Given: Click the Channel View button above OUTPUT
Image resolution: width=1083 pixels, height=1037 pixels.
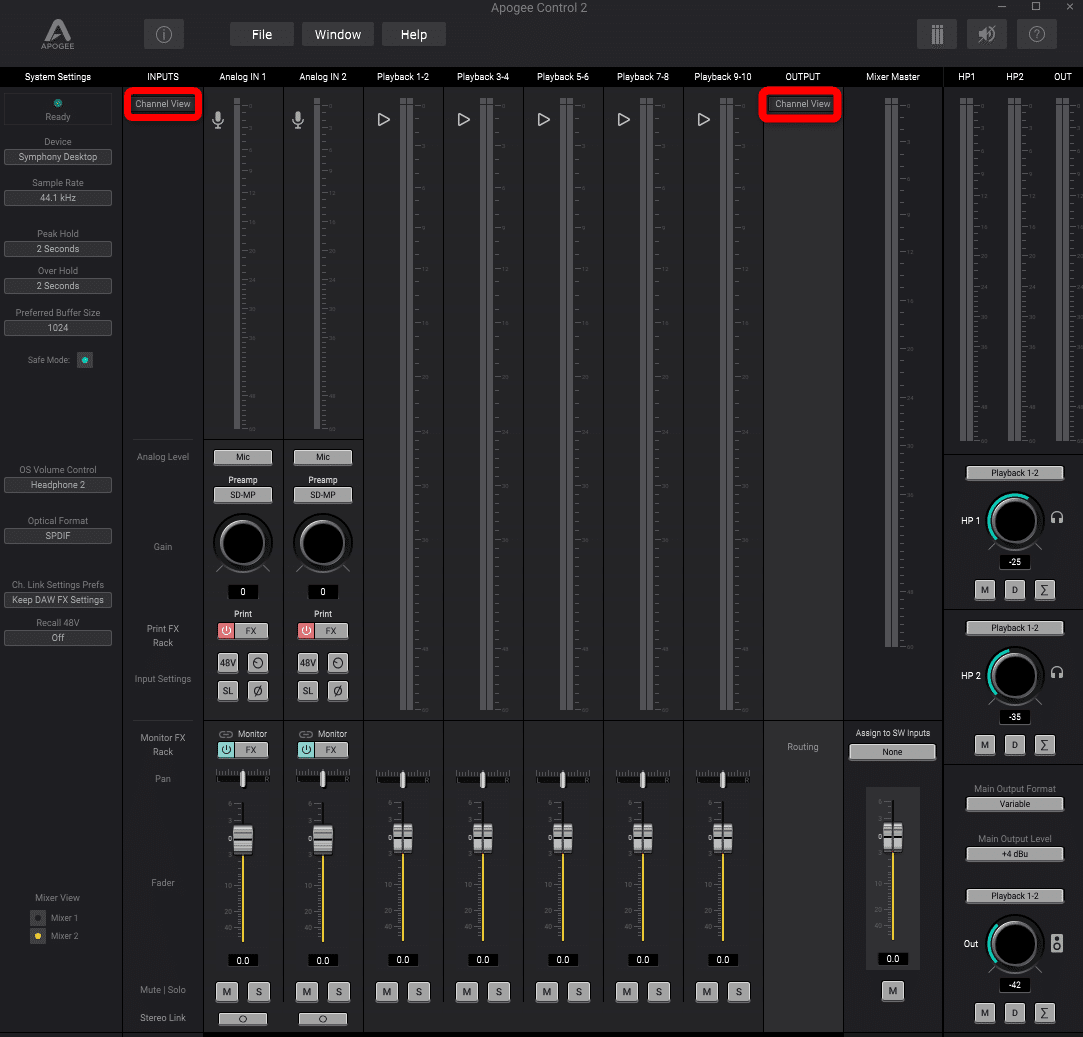Looking at the screenshot, I should [800, 103].
